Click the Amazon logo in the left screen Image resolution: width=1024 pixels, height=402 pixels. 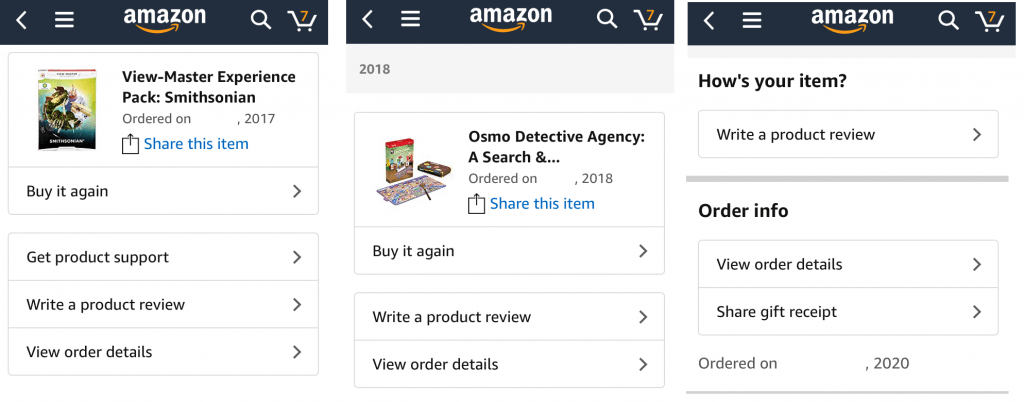164,19
